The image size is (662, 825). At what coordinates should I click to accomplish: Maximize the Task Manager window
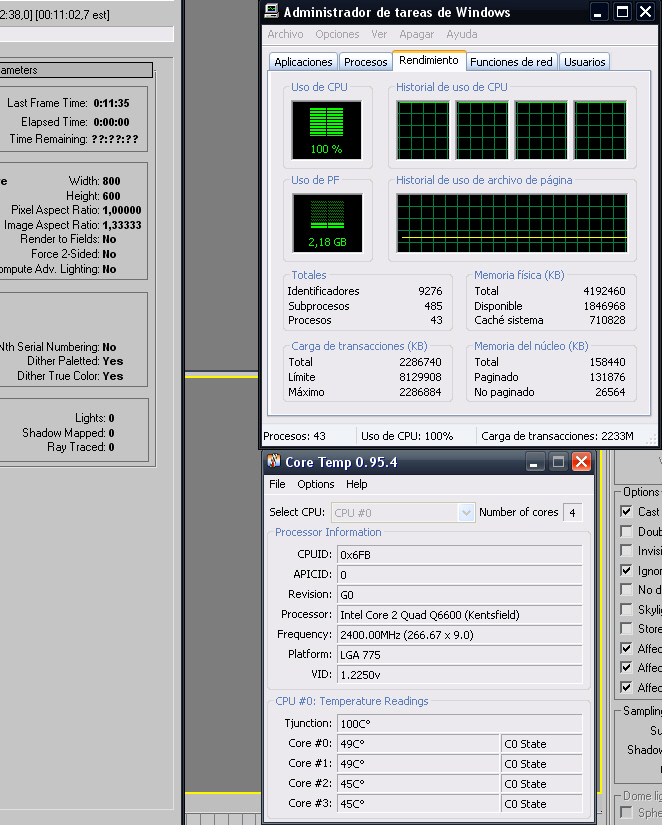622,12
